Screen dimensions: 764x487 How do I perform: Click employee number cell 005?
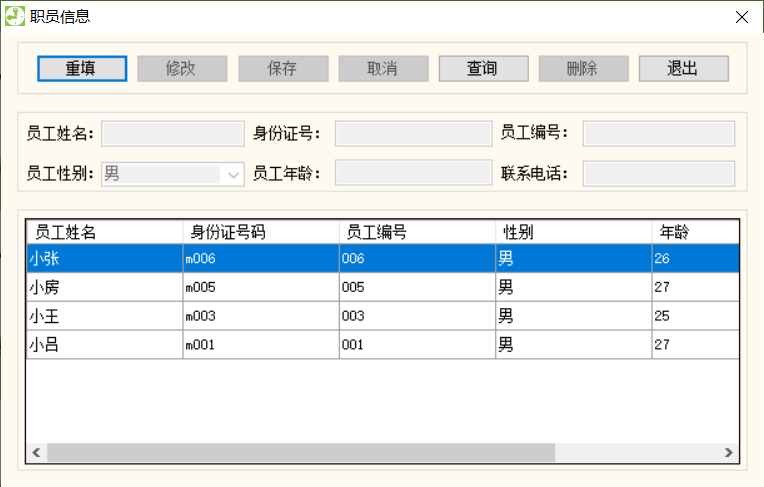417,287
